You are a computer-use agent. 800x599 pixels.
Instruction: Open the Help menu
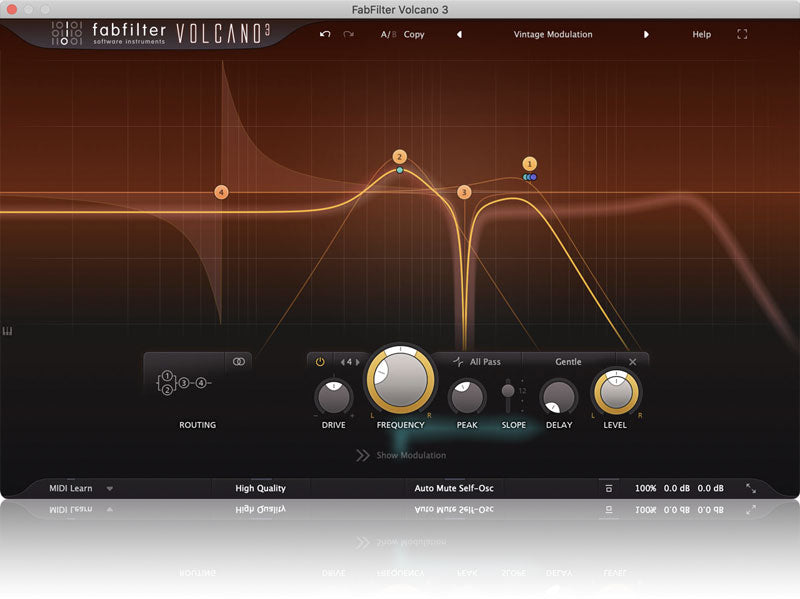[701, 34]
